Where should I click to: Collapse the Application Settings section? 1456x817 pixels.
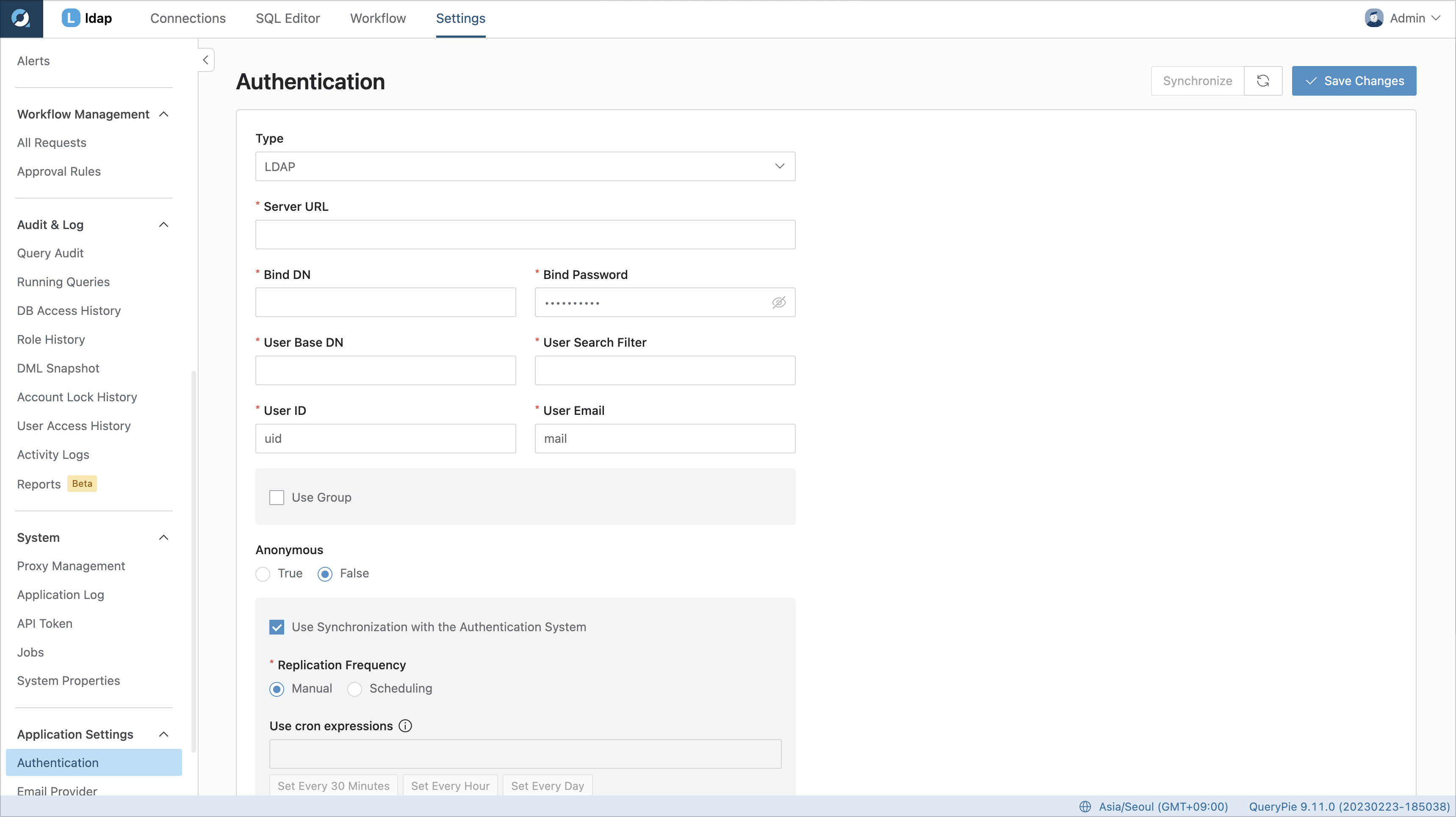pos(164,734)
